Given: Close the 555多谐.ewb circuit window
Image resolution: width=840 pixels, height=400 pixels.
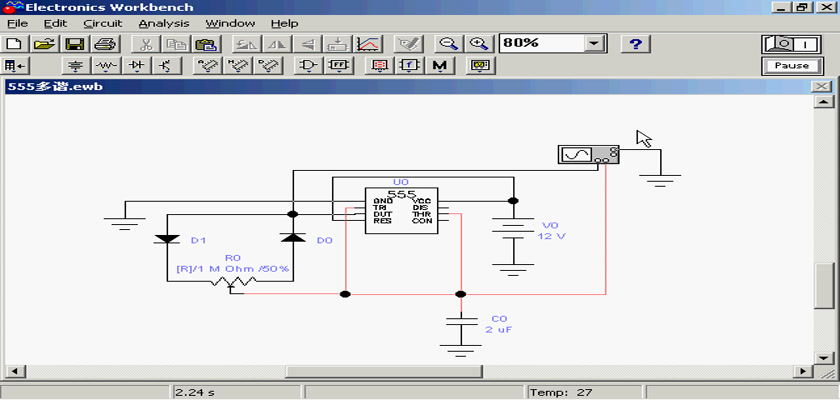Looking at the screenshot, I should 821,87.
